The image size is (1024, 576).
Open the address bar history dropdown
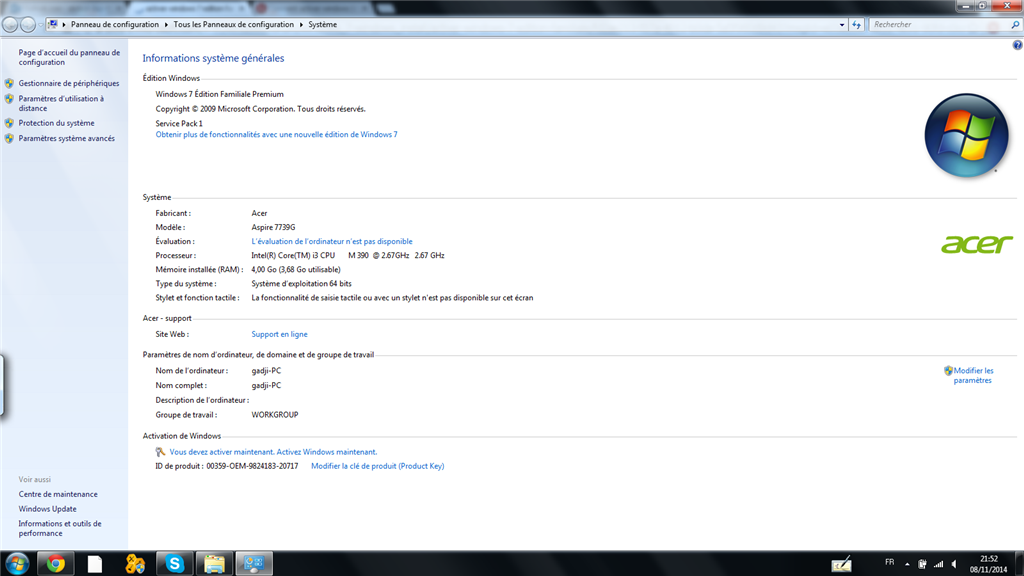(841, 25)
